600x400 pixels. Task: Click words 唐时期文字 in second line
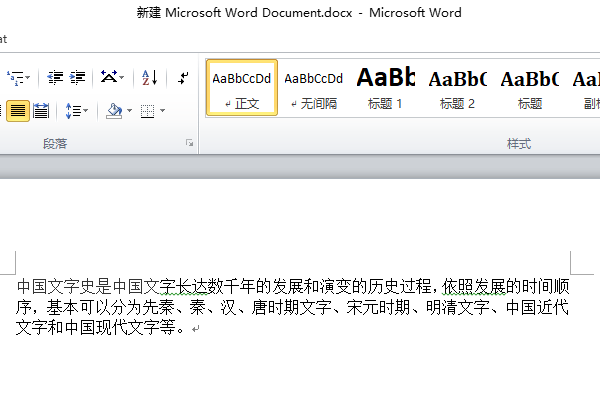(x=291, y=307)
